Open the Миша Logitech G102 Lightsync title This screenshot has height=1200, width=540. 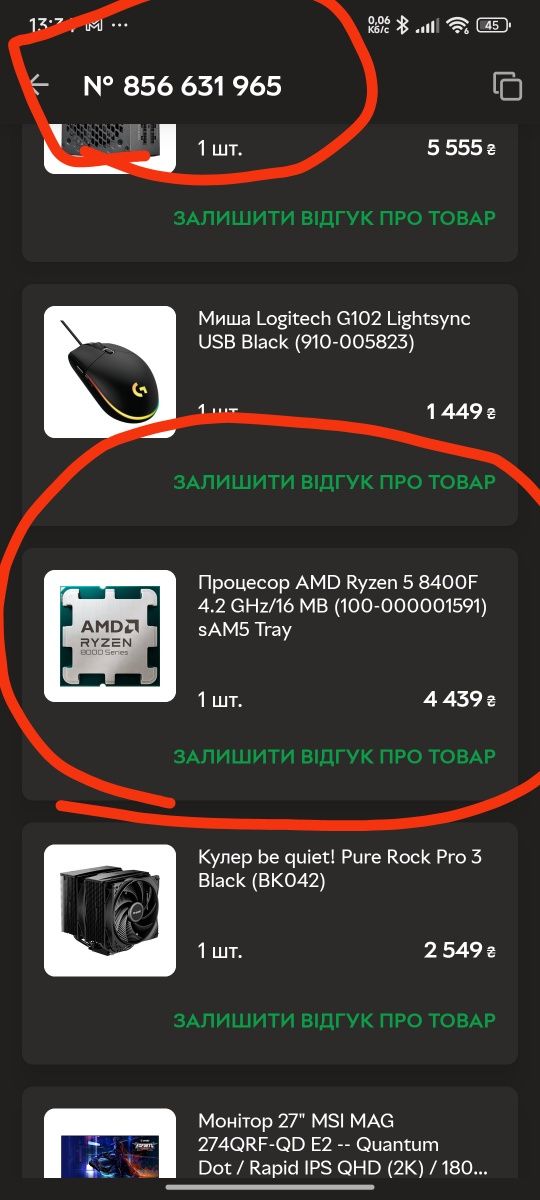click(x=334, y=331)
